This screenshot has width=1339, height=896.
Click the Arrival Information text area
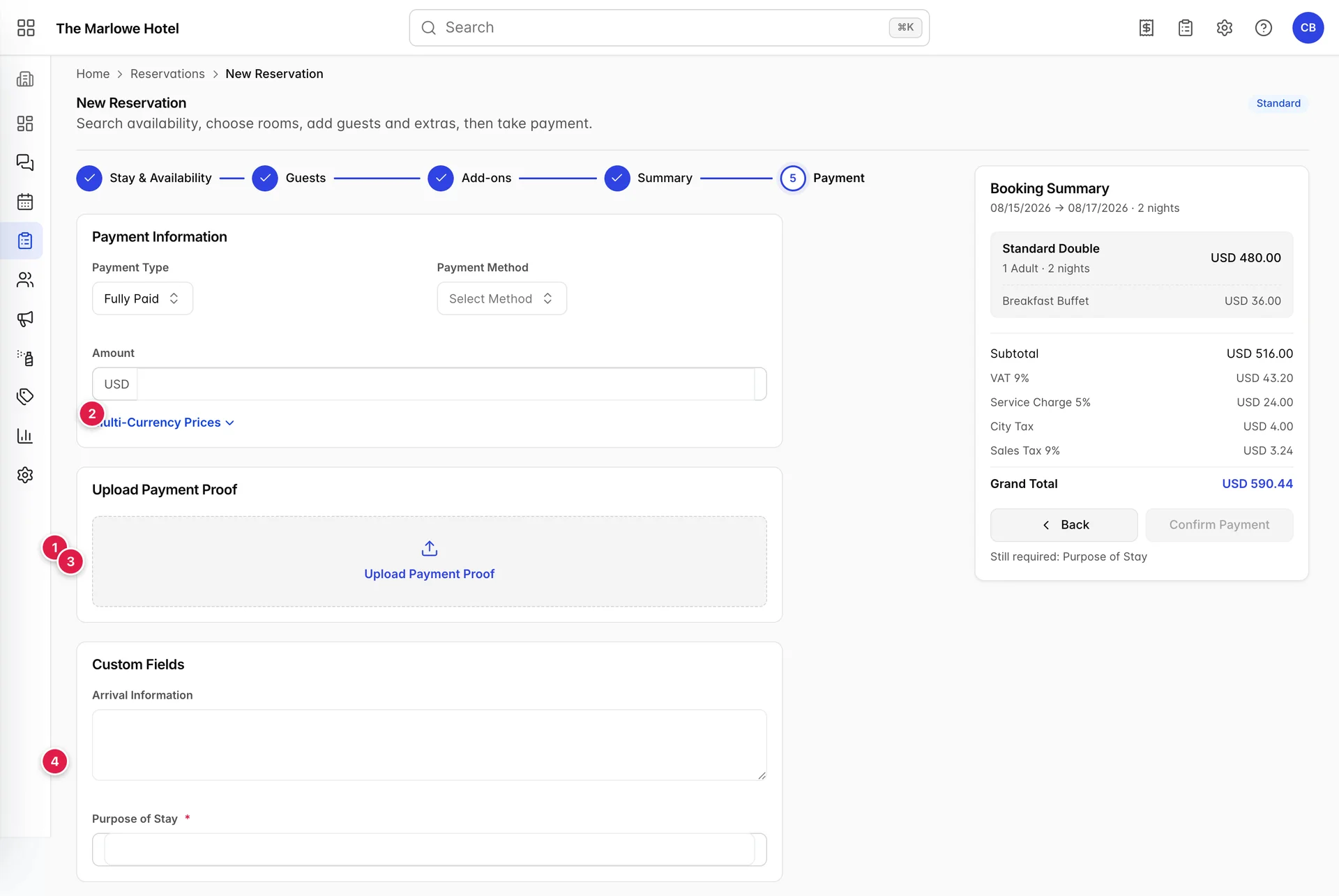tap(429, 745)
